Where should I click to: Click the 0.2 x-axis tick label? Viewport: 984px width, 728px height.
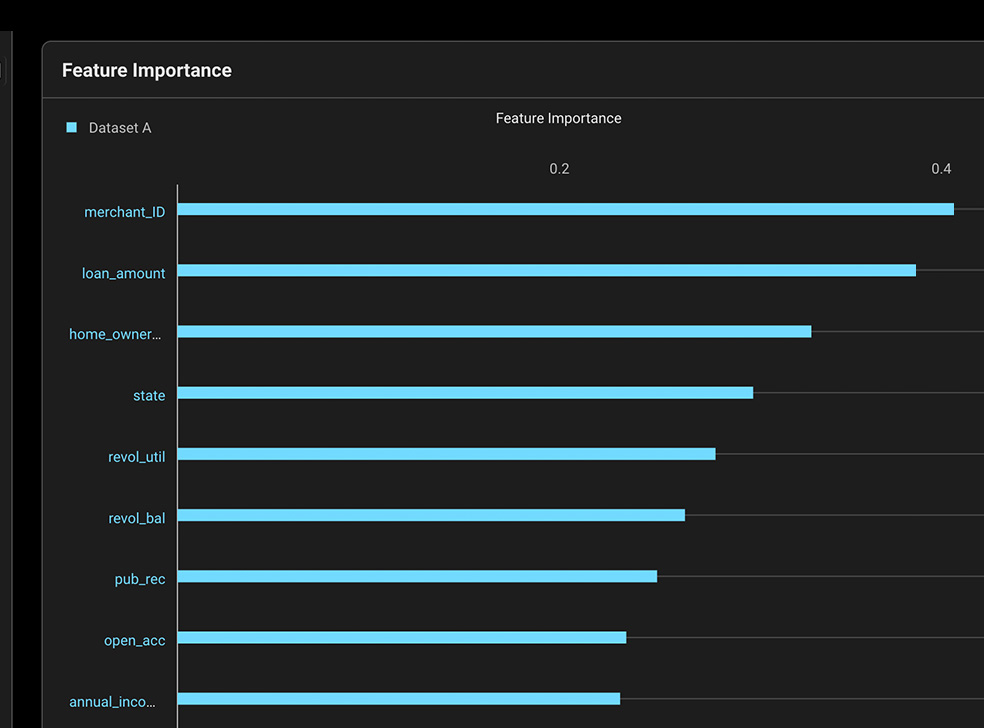click(559, 168)
